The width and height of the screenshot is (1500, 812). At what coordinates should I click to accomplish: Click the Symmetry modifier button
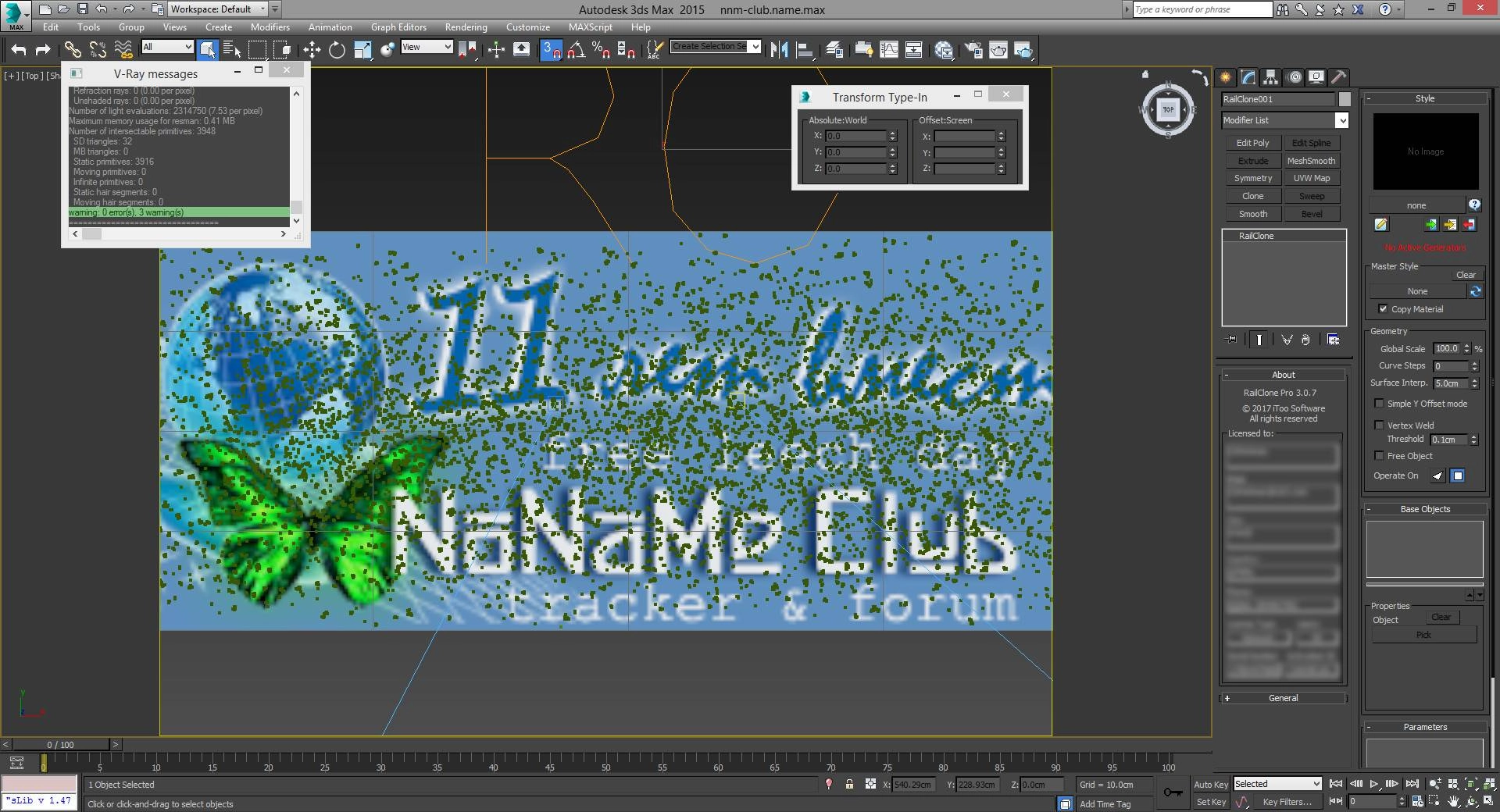click(1252, 178)
